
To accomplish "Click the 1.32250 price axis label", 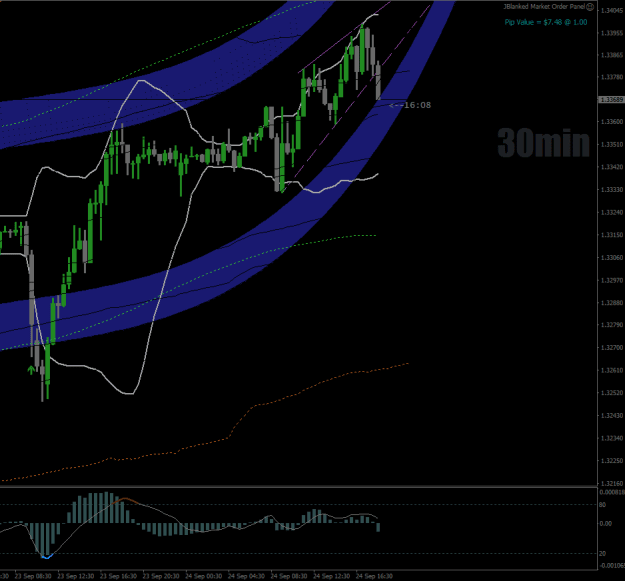I will 613,461.
